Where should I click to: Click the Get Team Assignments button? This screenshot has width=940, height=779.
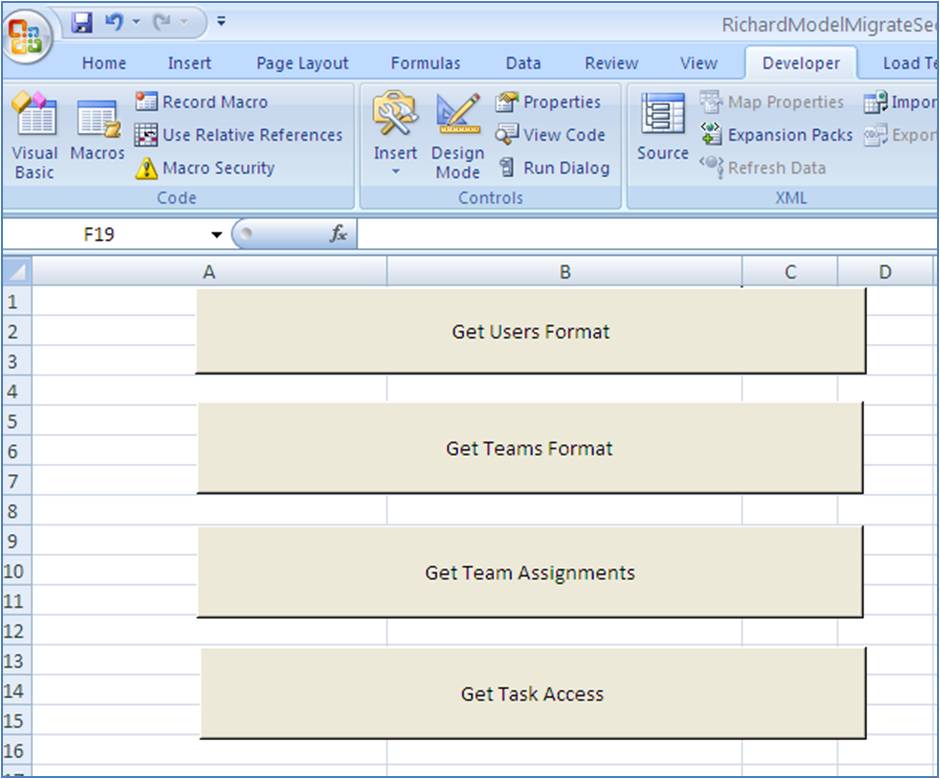click(x=530, y=572)
